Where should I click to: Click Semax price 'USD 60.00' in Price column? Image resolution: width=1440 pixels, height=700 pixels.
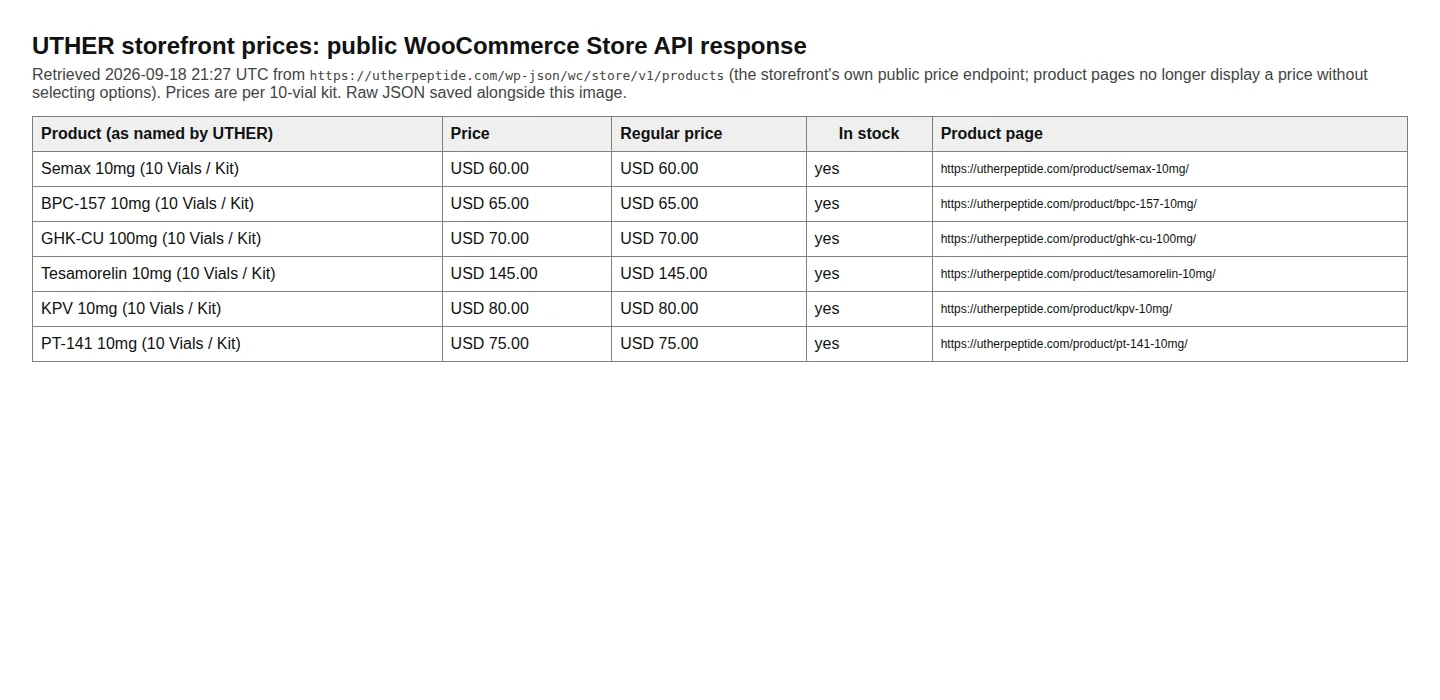click(x=490, y=168)
